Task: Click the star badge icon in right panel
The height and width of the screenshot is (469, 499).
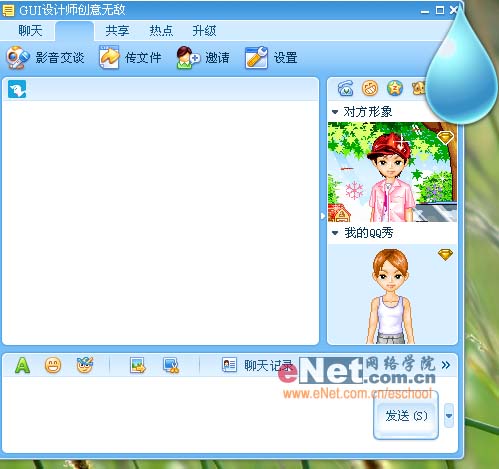Action: [395, 88]
